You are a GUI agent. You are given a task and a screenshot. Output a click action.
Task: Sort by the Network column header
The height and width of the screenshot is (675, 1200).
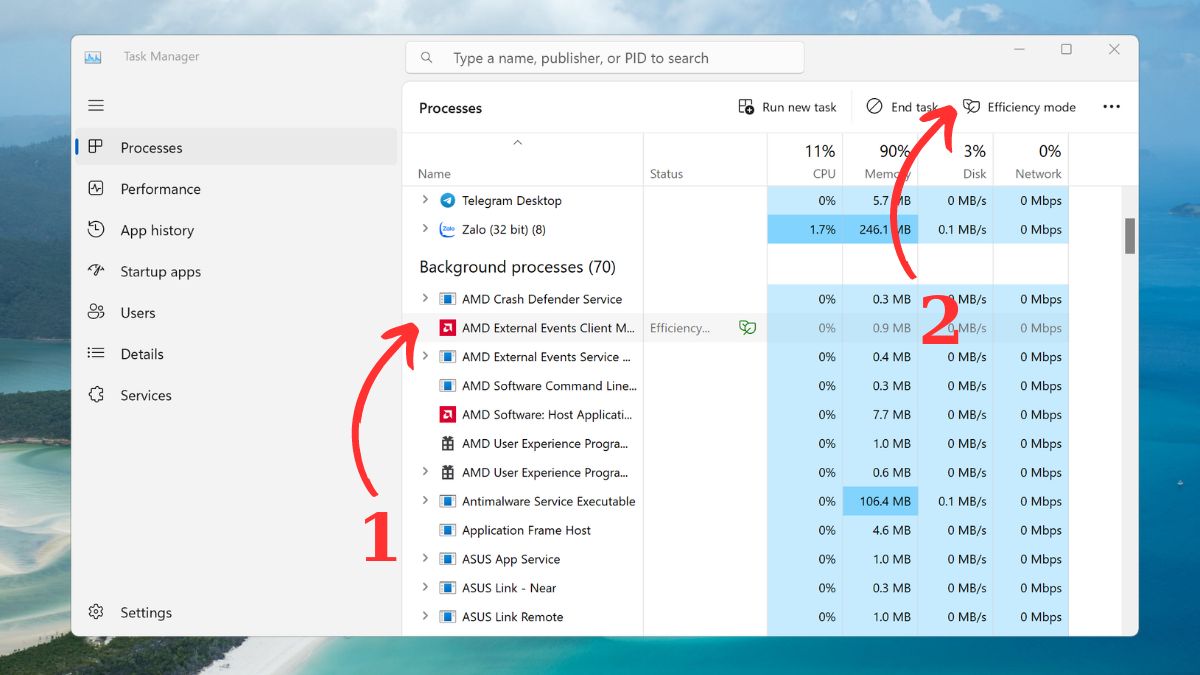point(1038,173)
